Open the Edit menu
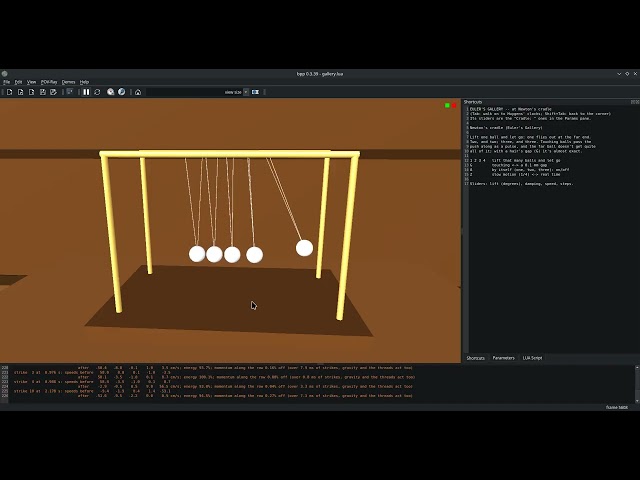 18,82
